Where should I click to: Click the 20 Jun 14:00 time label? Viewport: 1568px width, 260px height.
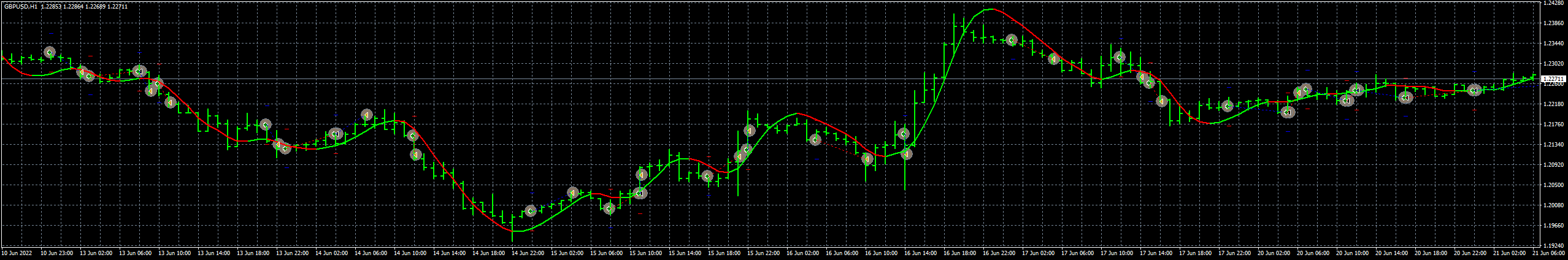[1392, 253]
